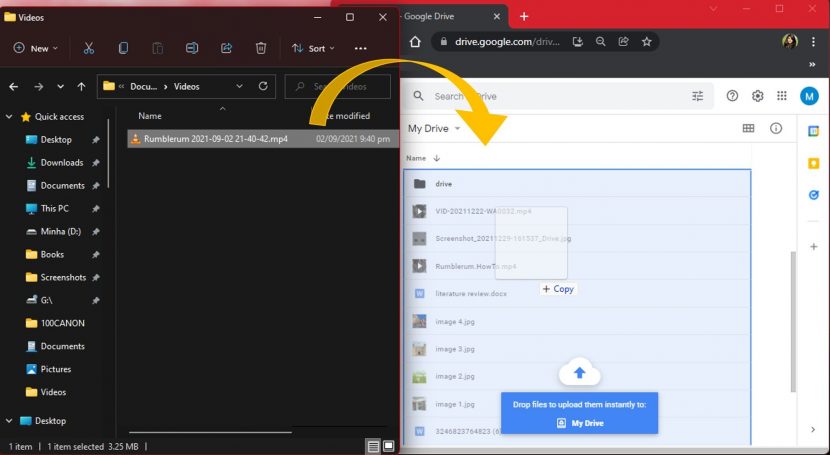Image resolution: width=830 pixels, height=455 pixels.
Task: Click the zoom magnifier icon in address bar
Action: tap(600, 41)
